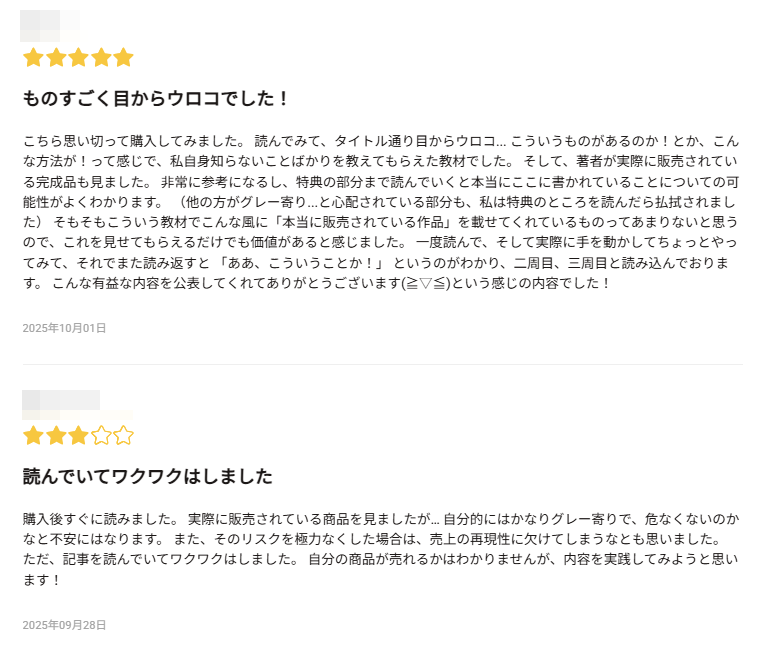760x650 pixels.
Task: Click the review title ものすごく目からウロコでした！
Action: coord(156,99)
